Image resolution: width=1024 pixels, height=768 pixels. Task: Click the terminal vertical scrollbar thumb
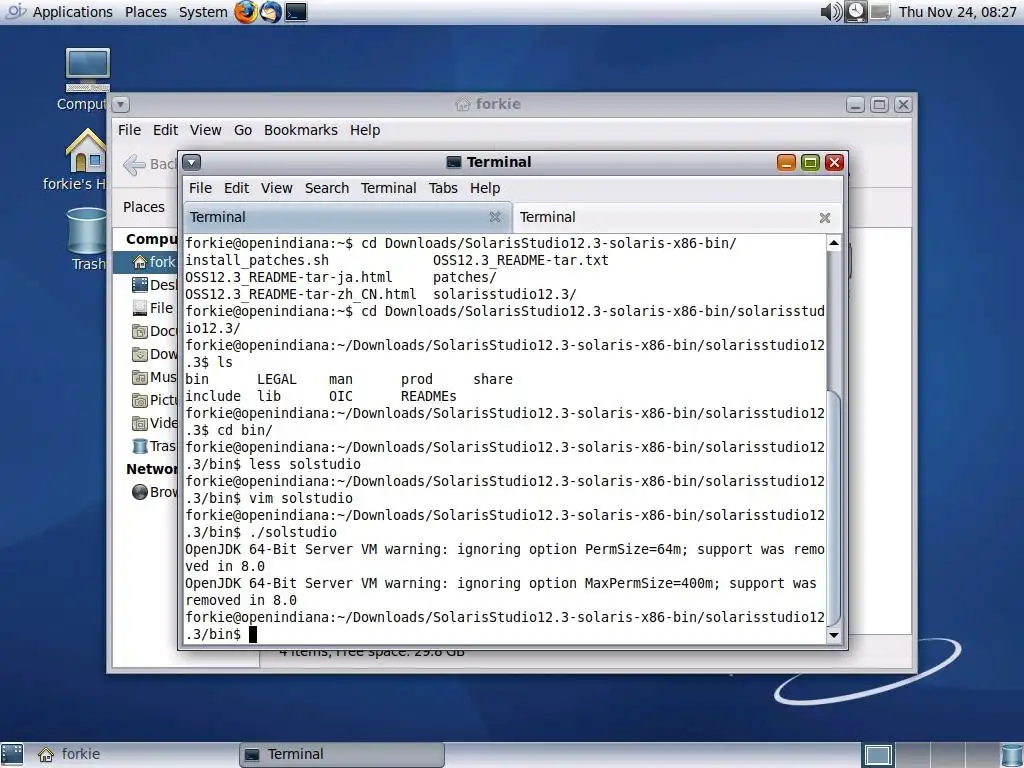pos(833,507)
